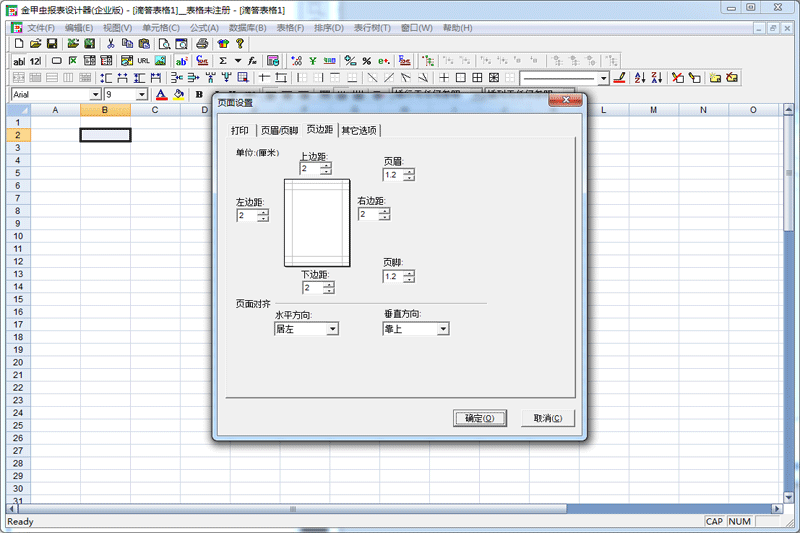Pick fill color with paint bucket icon
Viewport: 800px width, 533px height.
(179, 94)
